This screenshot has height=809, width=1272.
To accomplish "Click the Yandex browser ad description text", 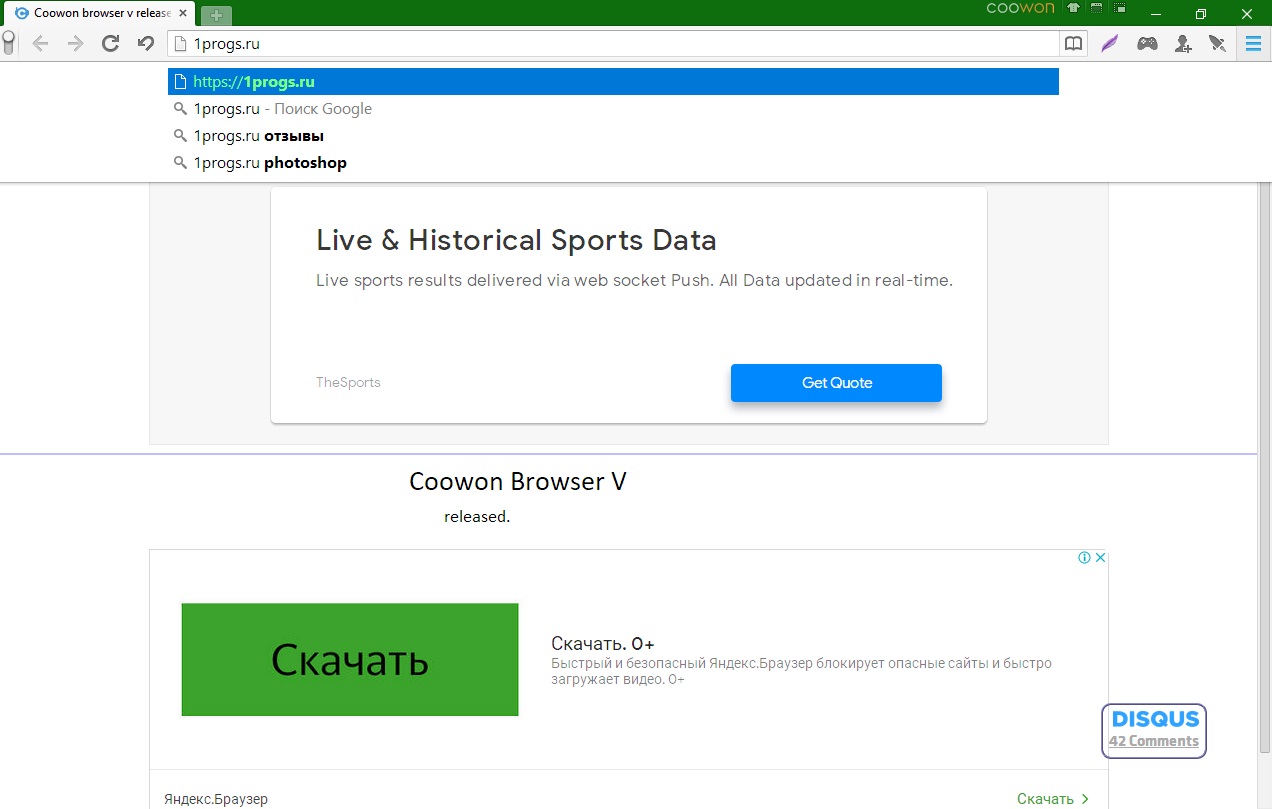I will pos(801,671).
